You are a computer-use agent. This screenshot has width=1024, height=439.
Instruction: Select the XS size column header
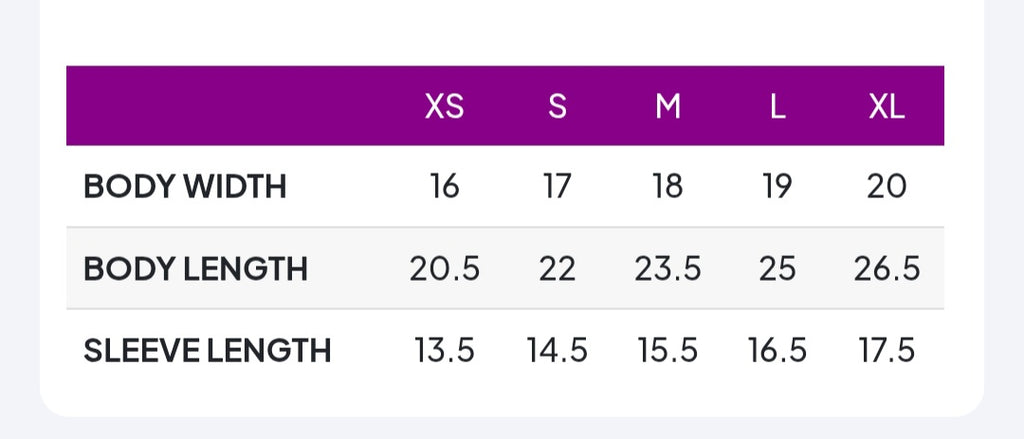coord(444,106)
